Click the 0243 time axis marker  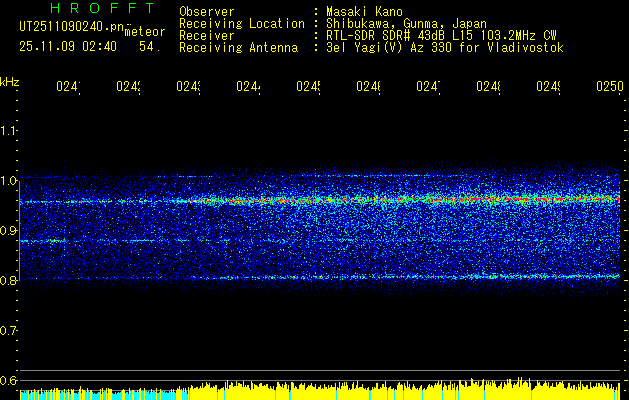[189, 87]
